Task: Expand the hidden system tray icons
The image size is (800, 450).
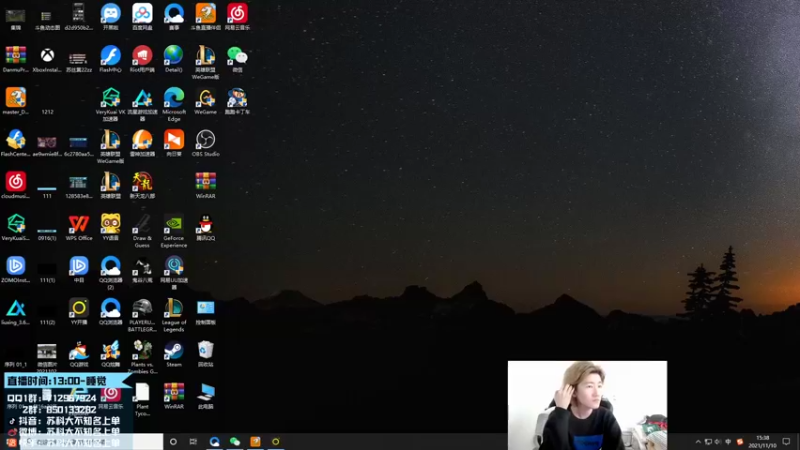Action: [698, 442]
